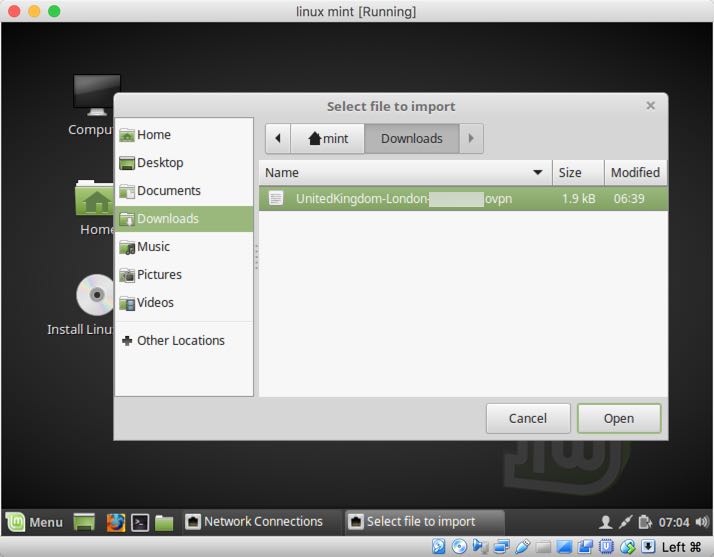This screenshot has width=714, height=557.
Task: Close the Select file to import dialog
Action: click(651, 106)
